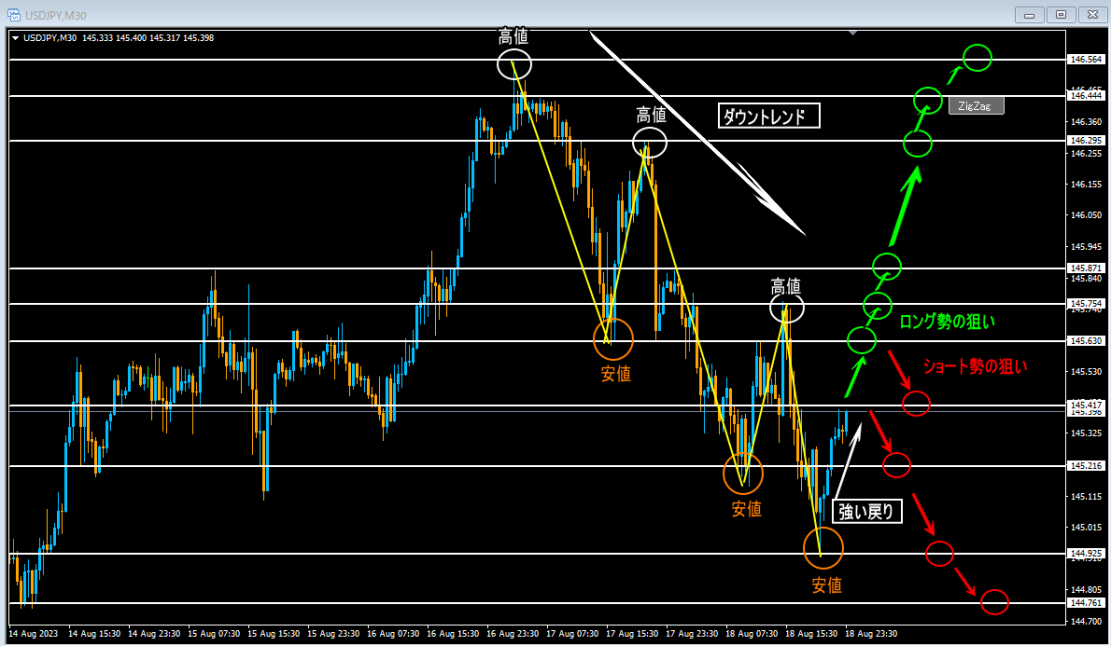Viewport: 1111px width, 646px height.
Task: Click the ZigZag tooltip label
Action: [974, 105]
